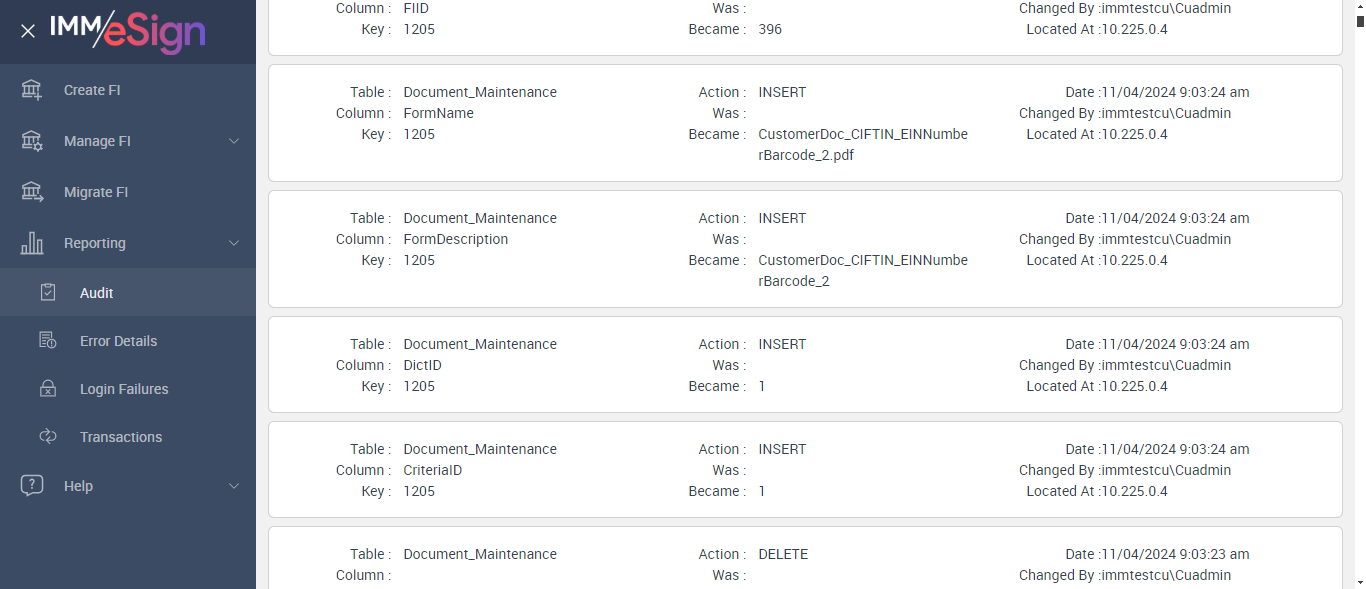Click the Login Failures lock icon

[48, 389]
